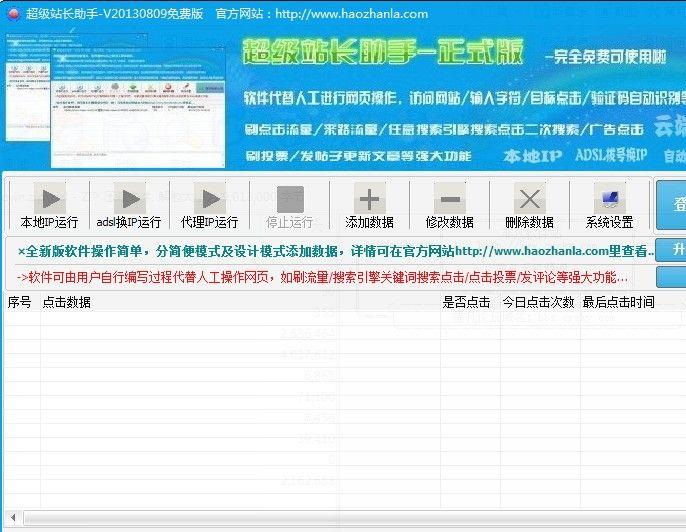Image resolution: width=686 pixels, height=532 pixels.
Task: Add data with 添加数据 plus icon
Action: [x=370, y=206]
